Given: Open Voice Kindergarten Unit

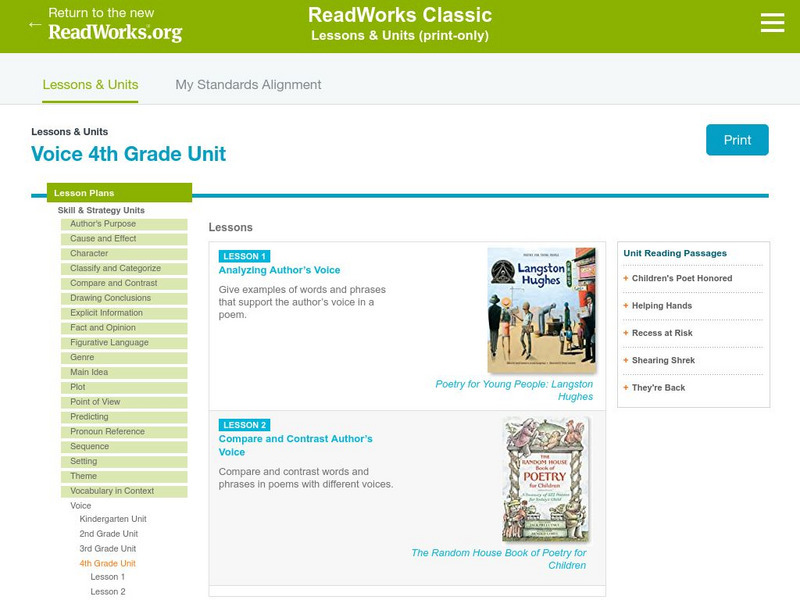Looking at the screenshot, I should coord(113,519).
